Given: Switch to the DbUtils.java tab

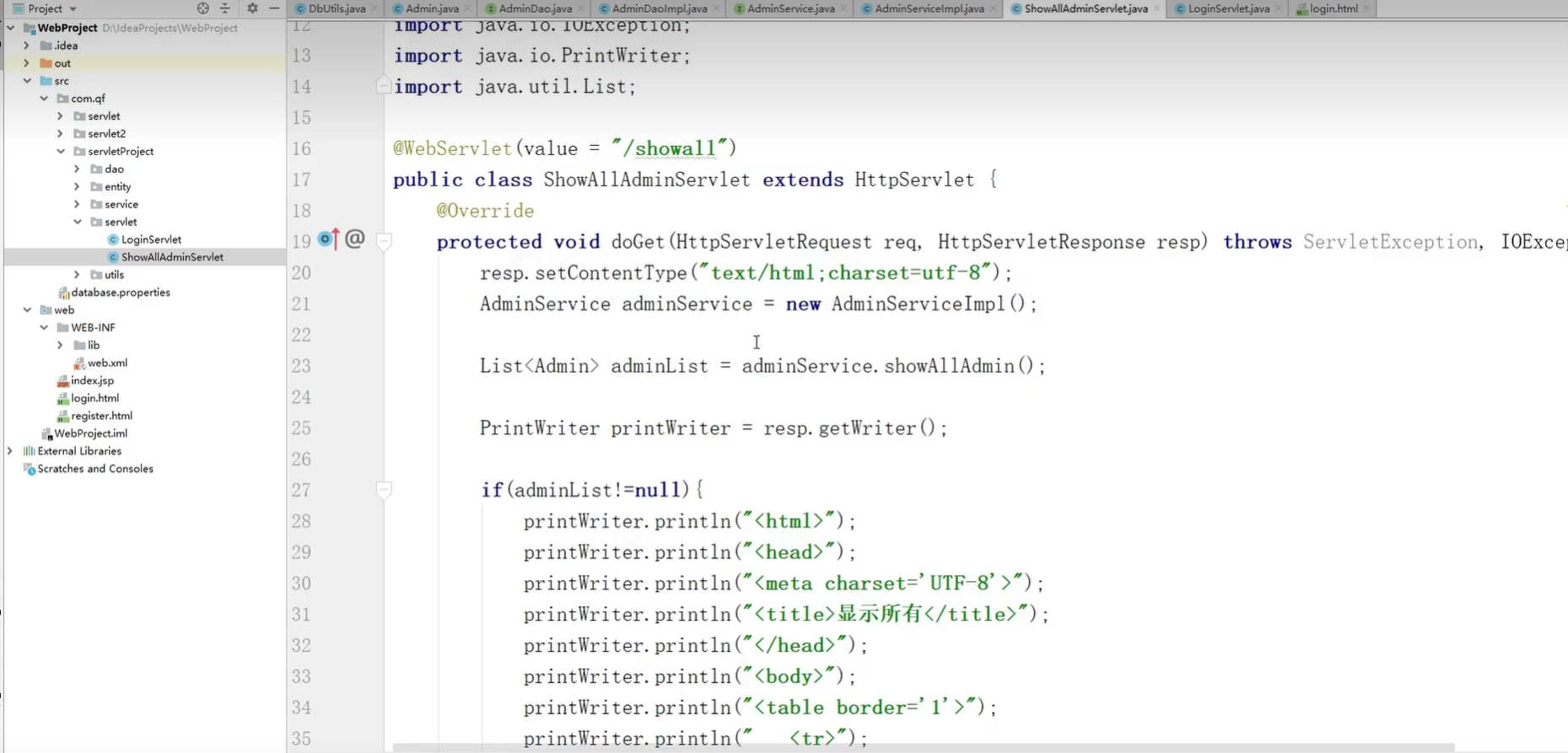Looking at the screenshot, I should click(x=337, y=8).
